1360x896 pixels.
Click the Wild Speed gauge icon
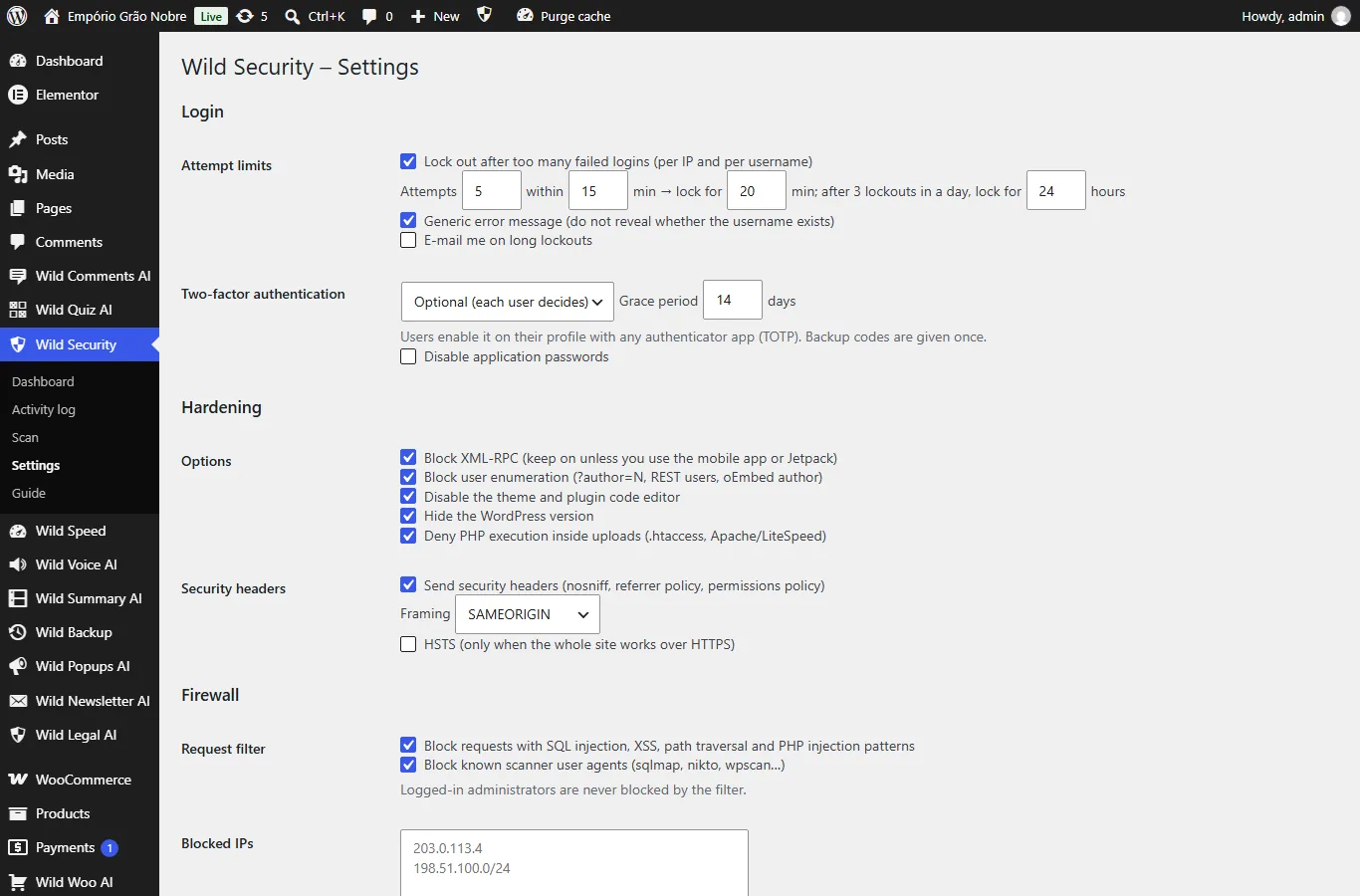(17, 531)
